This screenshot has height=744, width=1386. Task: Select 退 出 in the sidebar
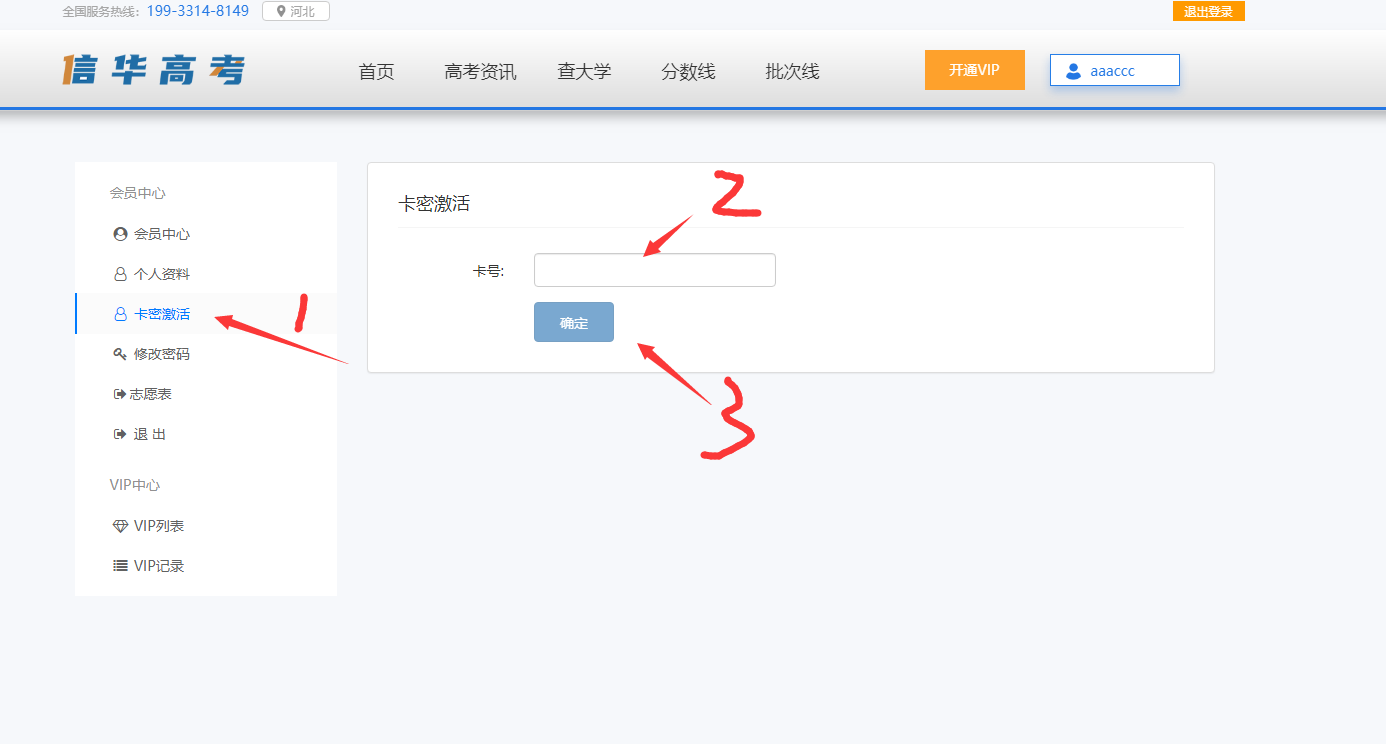pos(150,434)
